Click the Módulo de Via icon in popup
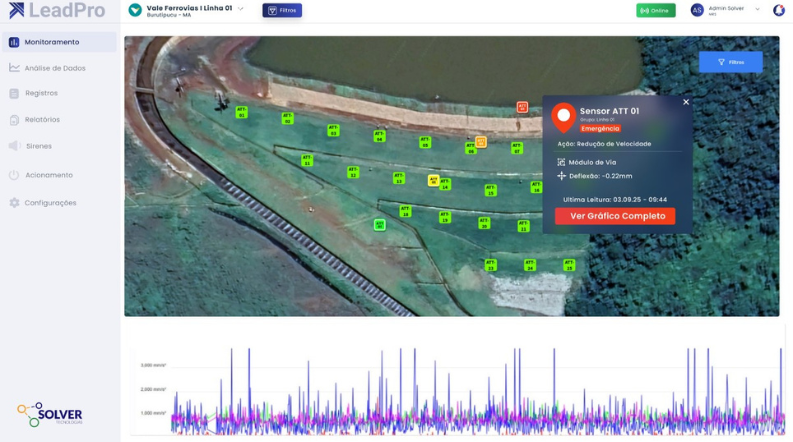 pos(561,162)
